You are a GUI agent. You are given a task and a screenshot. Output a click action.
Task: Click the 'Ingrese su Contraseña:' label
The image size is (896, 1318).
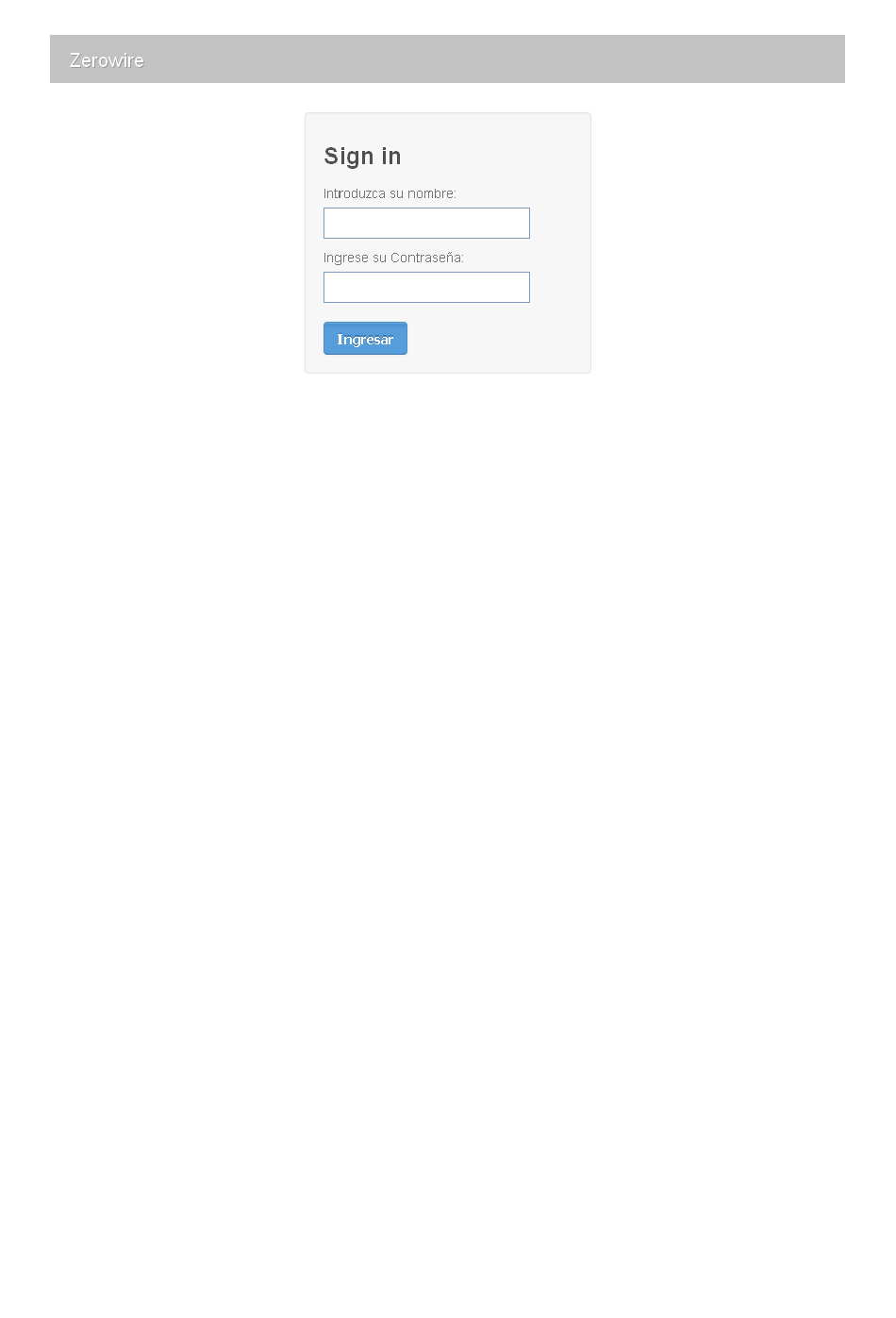tap(393, 258)
